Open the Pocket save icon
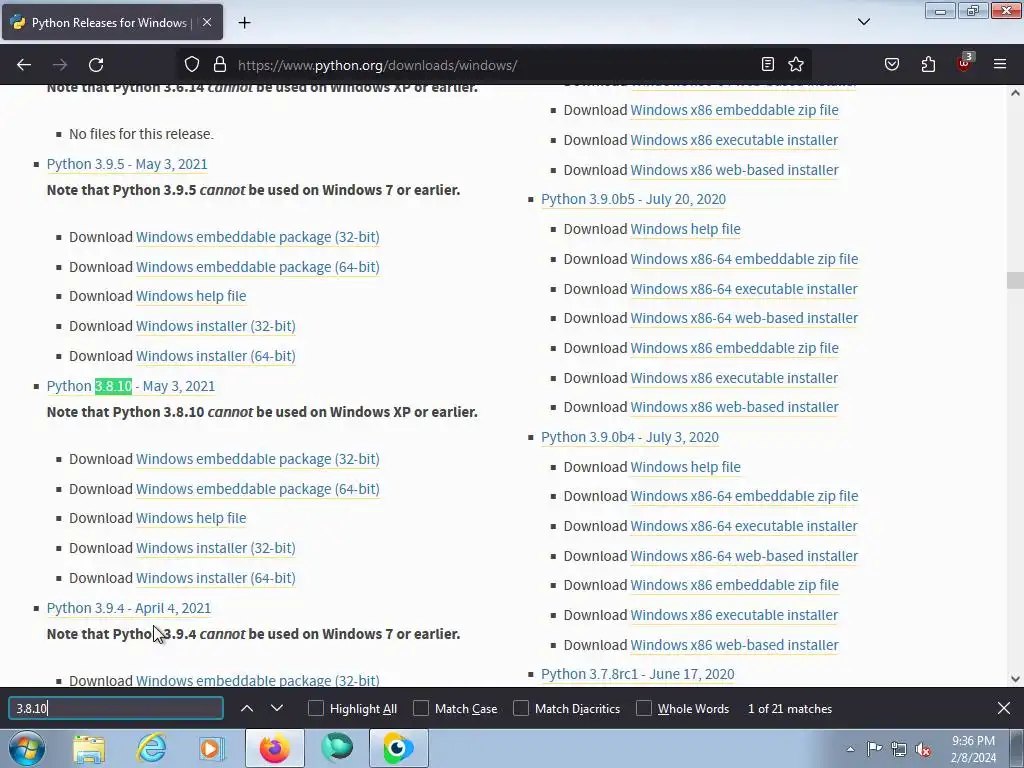 pos(892,64)
